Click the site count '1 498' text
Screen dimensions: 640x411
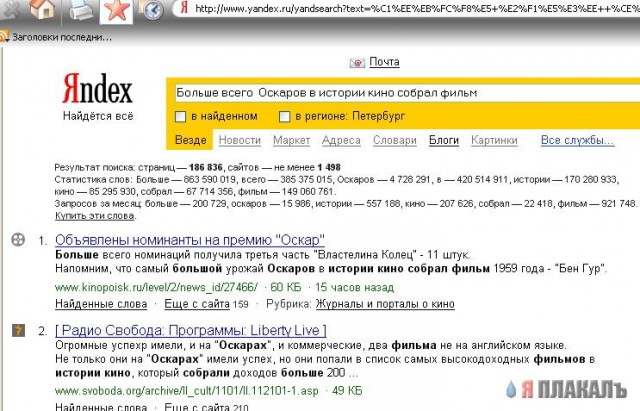click(x=329, y=167)
